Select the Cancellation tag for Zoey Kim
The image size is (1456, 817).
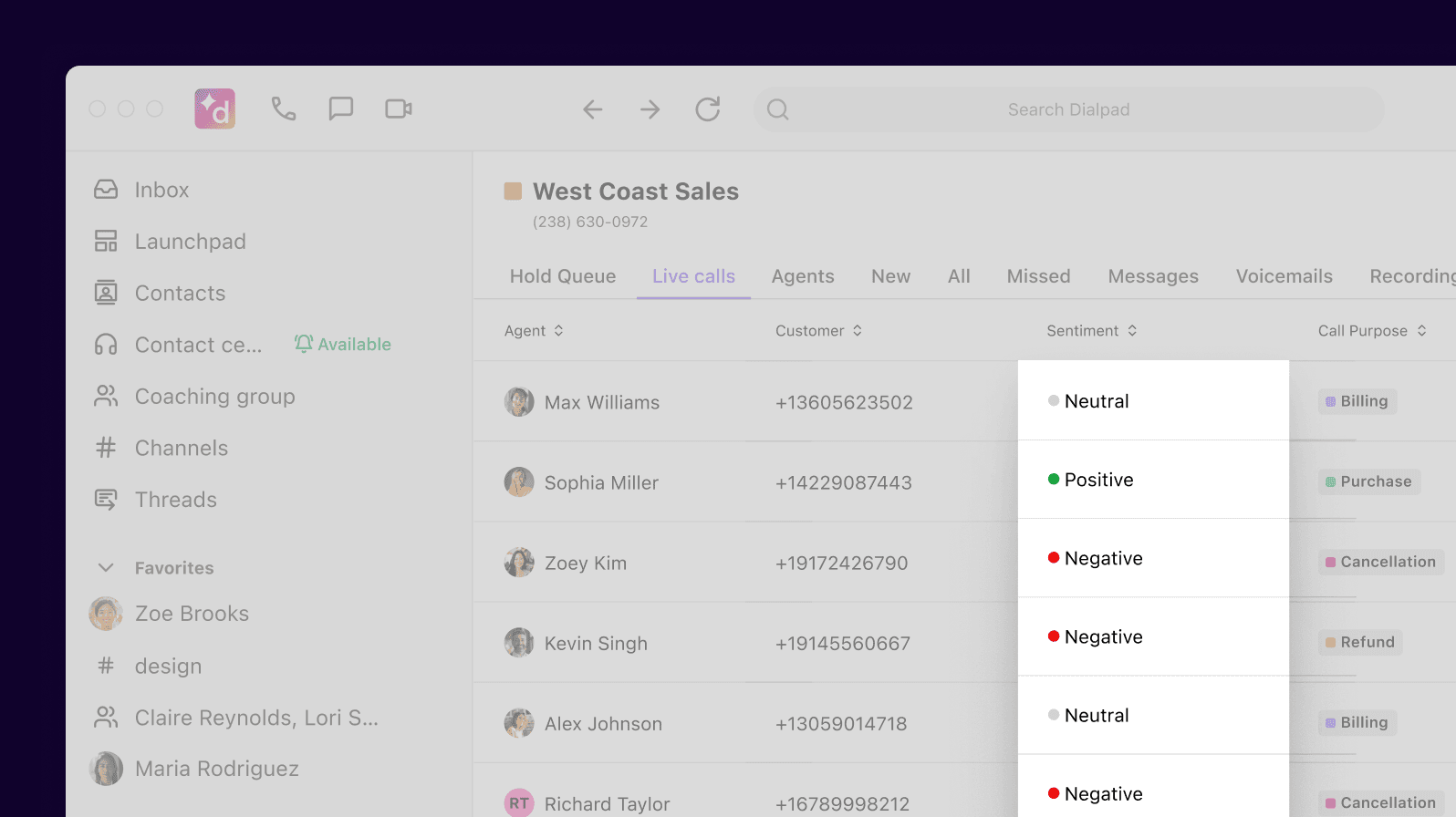[1380, 562]
